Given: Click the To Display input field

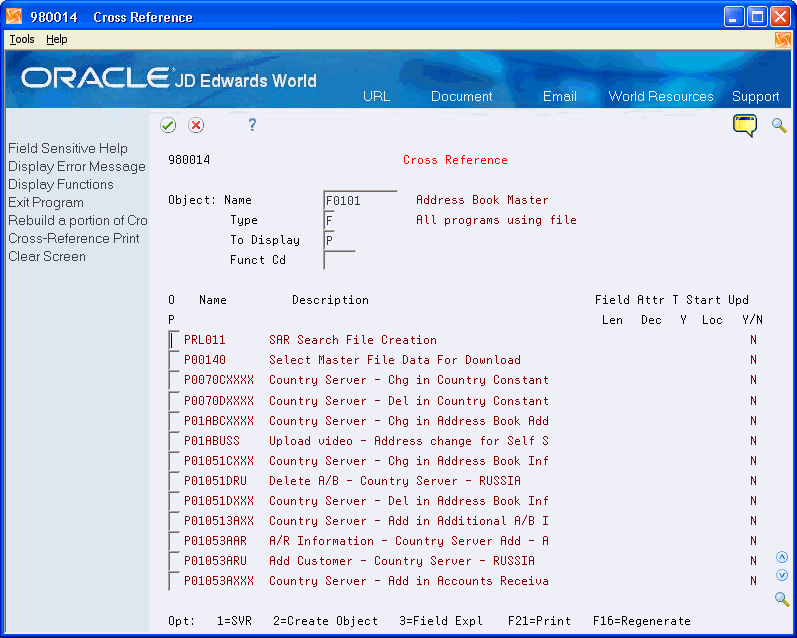Looking at the screenshot, I should tap(329, 240).
